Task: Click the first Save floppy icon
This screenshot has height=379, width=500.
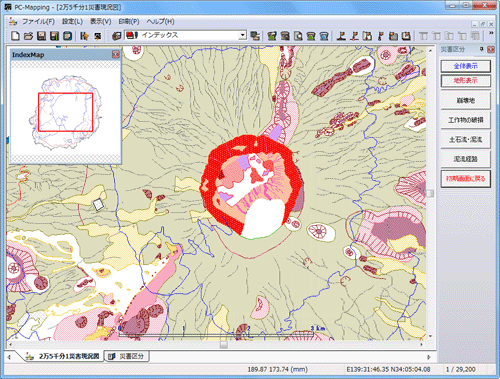Action: click(x=41, y=36)
